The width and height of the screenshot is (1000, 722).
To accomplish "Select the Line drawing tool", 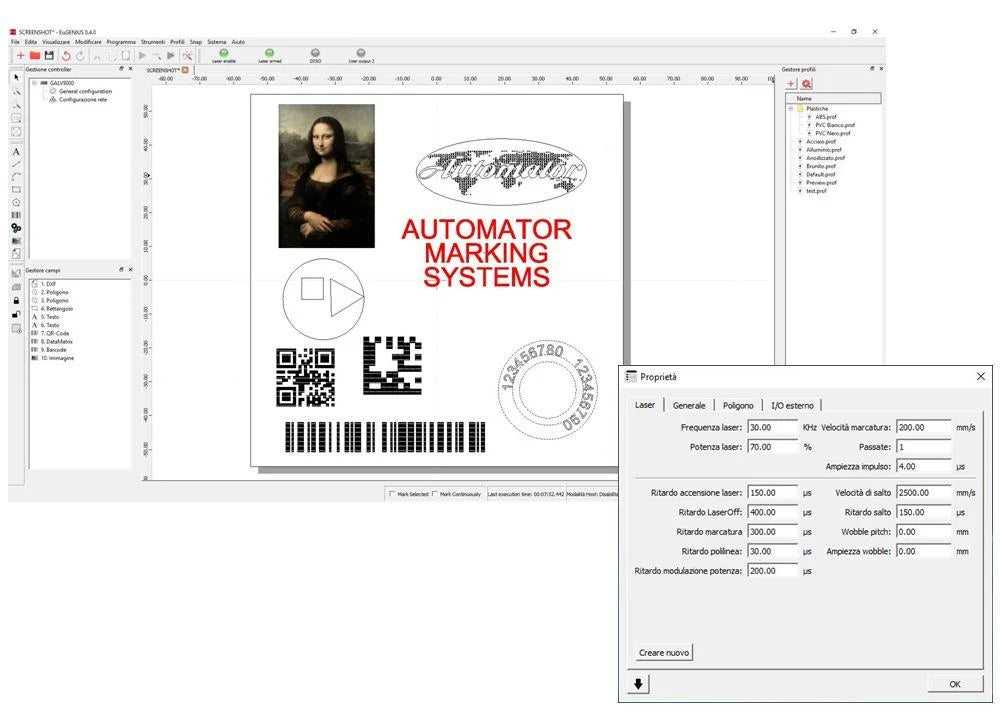I will (x=17, y=165).
